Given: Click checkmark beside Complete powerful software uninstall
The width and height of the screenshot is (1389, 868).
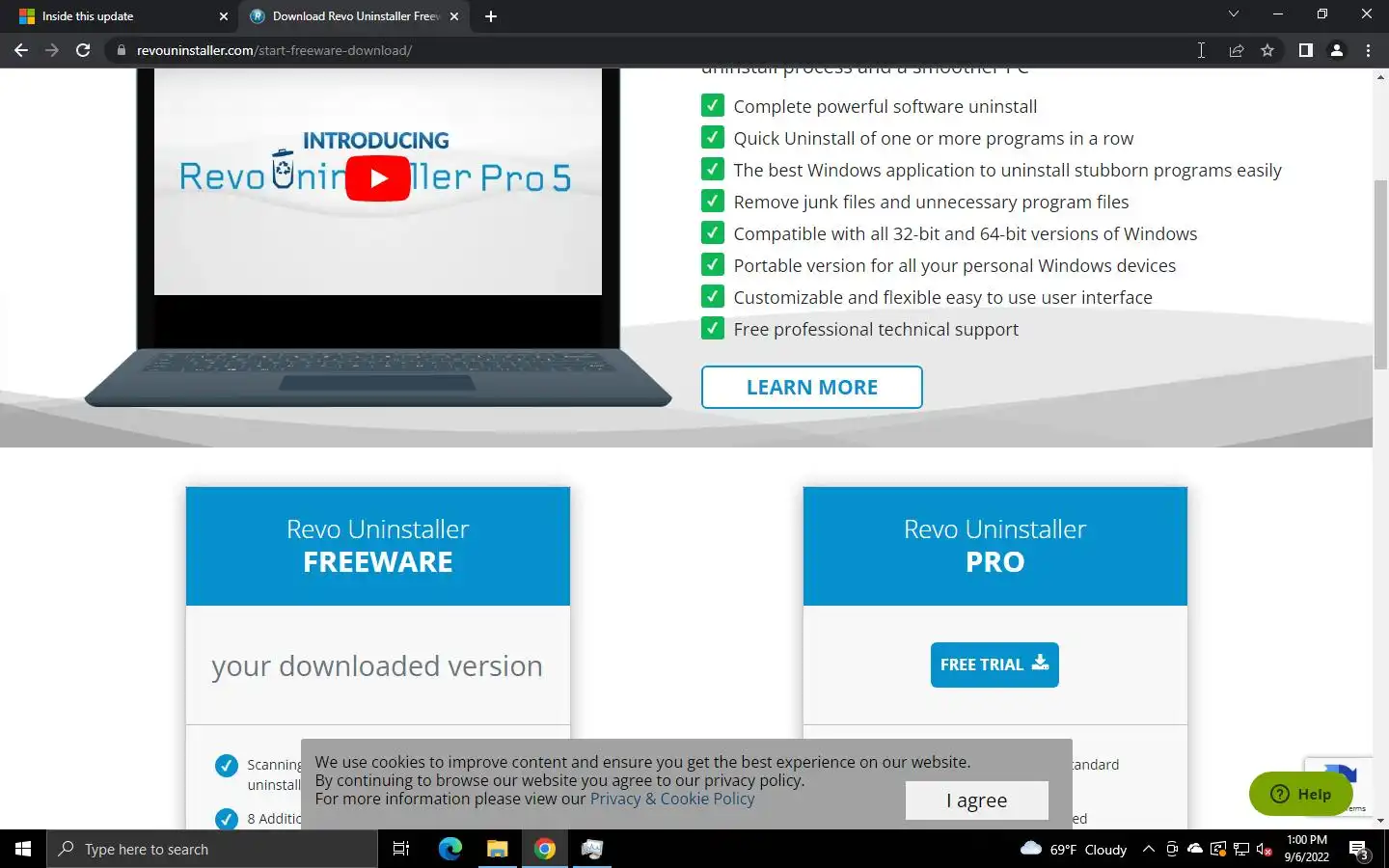Looking at the screenshot, I should 712,105.
